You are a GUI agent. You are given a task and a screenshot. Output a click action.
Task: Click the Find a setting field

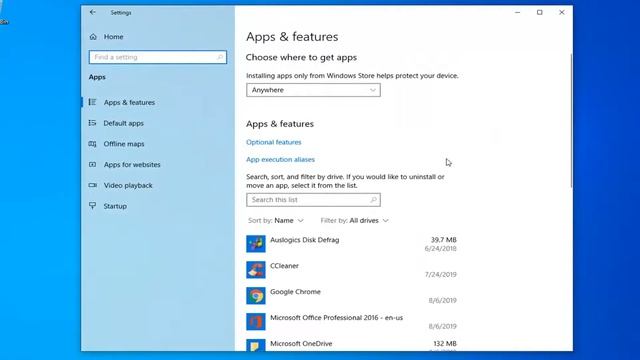(x=158, y=57)
